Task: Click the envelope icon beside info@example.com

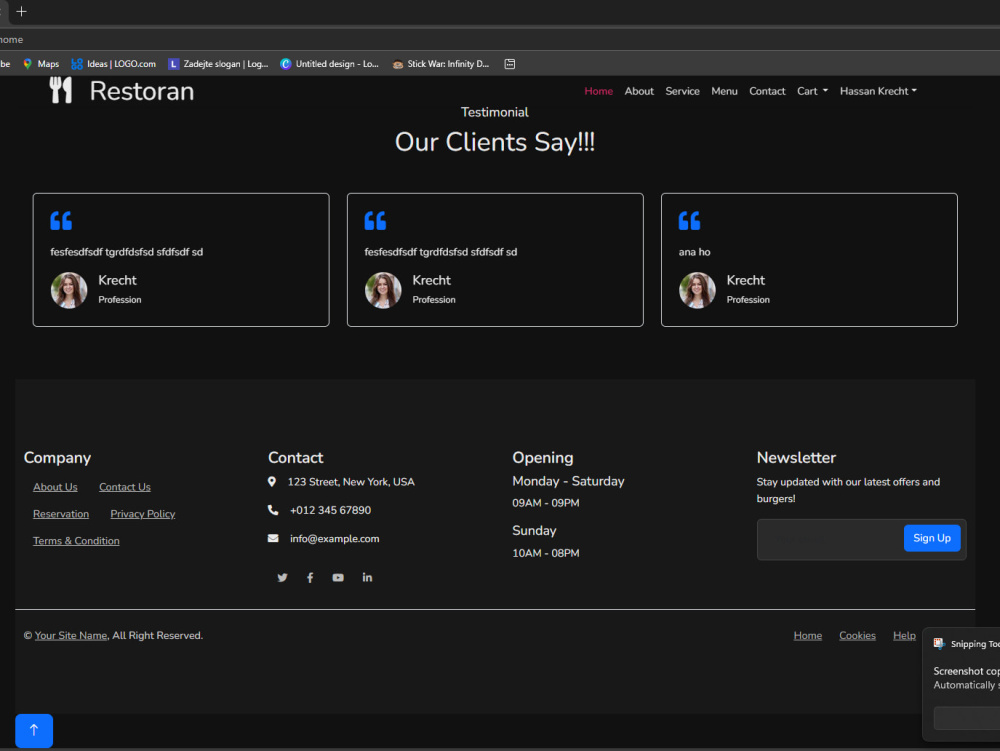Action: 273,538
